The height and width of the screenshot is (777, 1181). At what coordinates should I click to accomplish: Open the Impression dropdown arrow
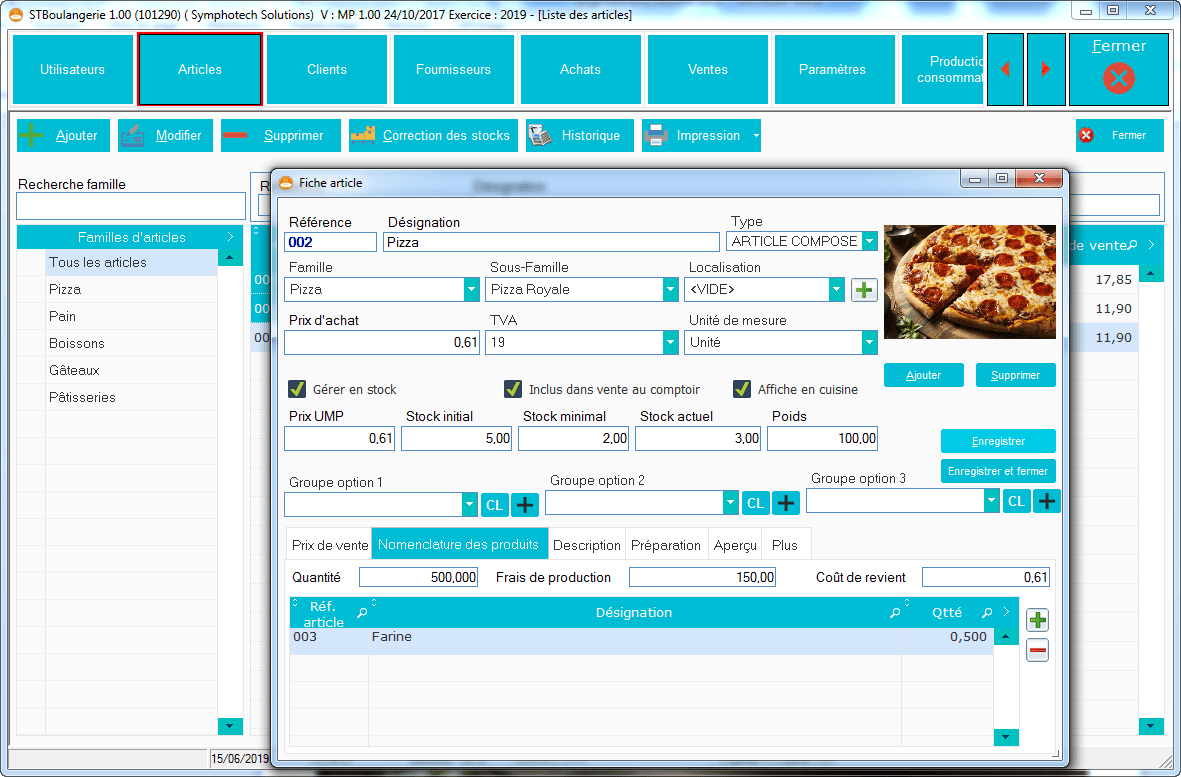pos(755,136)
